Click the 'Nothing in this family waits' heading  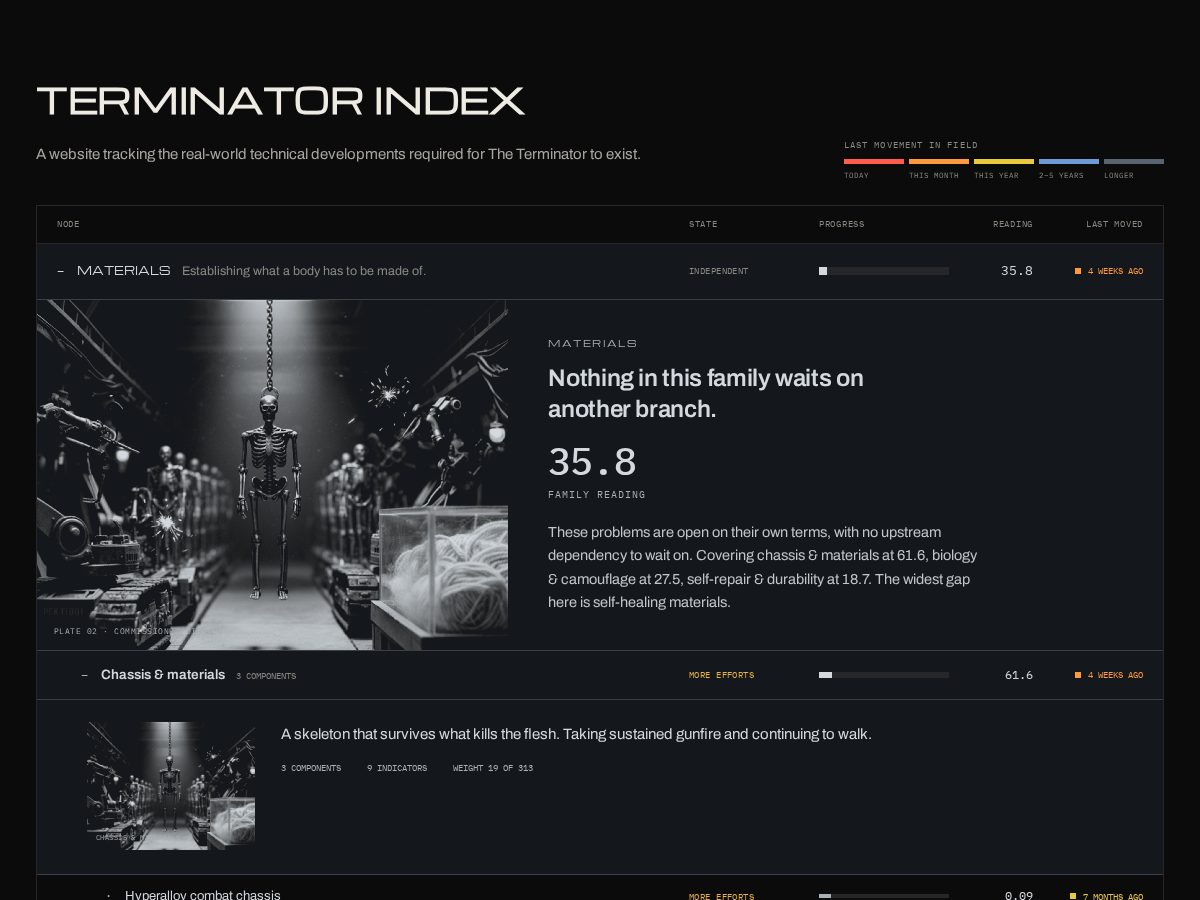click(x=706, y=393)
